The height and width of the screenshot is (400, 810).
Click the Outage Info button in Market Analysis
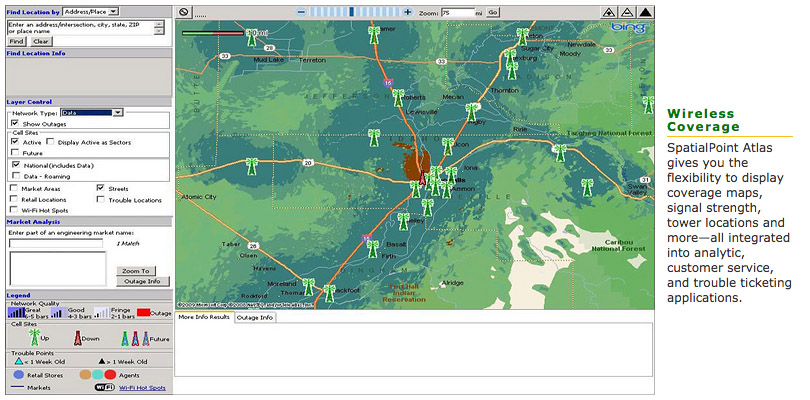(143, 282)
